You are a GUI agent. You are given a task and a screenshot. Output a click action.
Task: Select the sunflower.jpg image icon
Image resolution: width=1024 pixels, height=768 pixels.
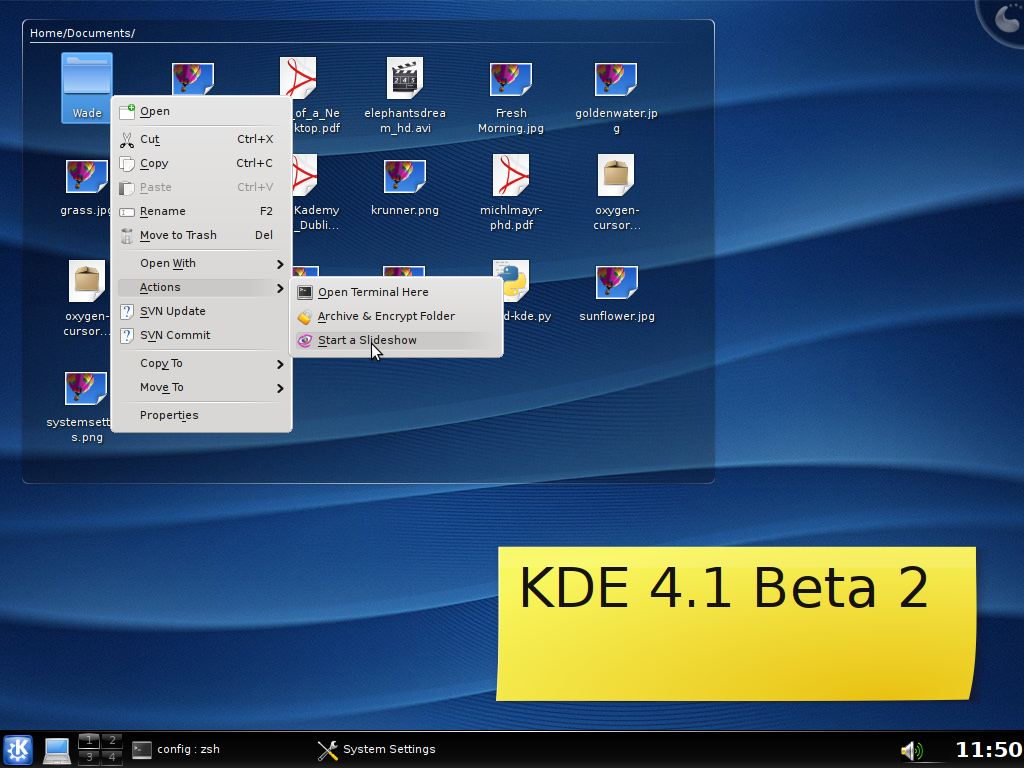pyautogui.click(x=616, y=282)
